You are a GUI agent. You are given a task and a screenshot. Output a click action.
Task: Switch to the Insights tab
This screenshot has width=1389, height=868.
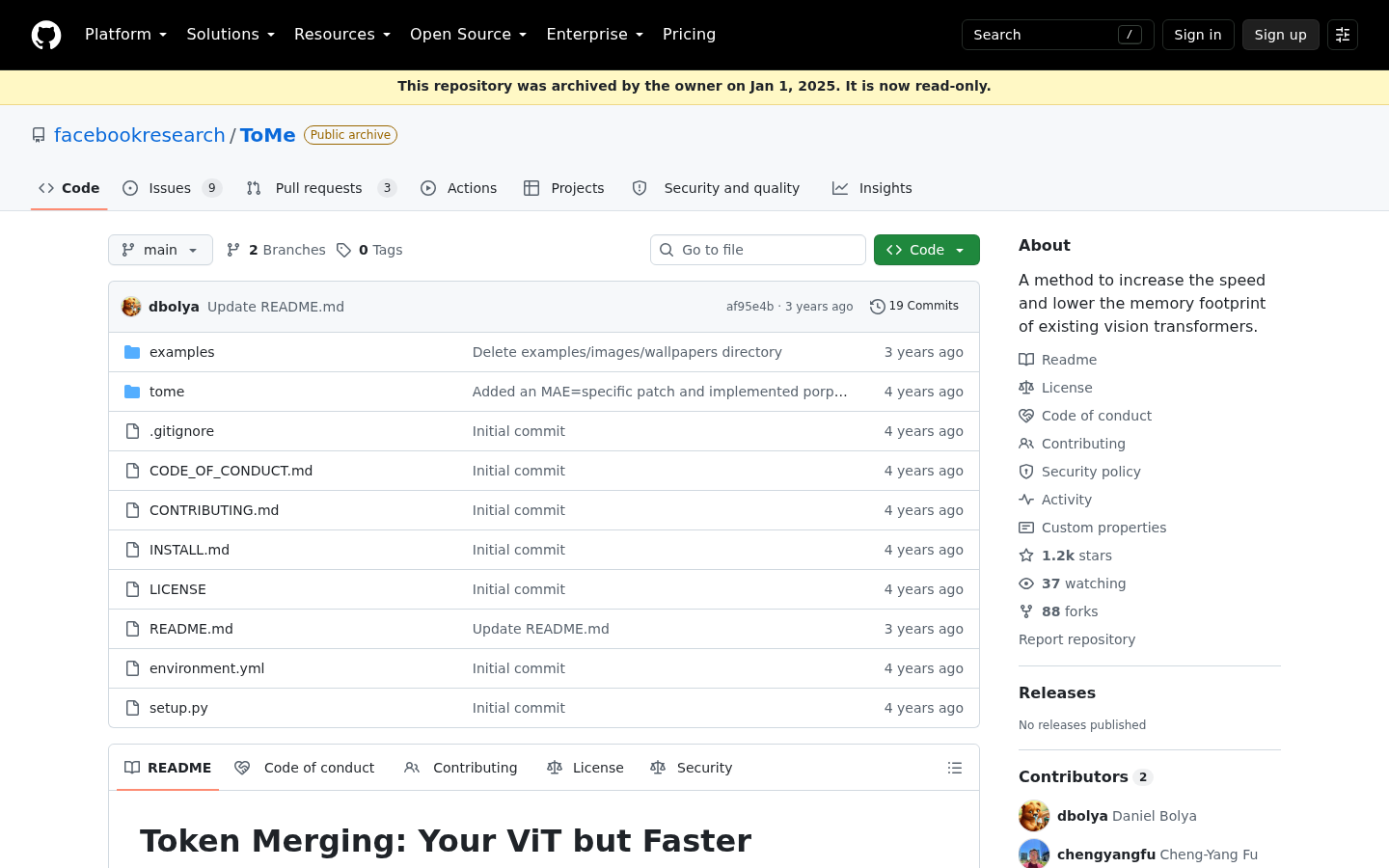click(x=872, y=188)
